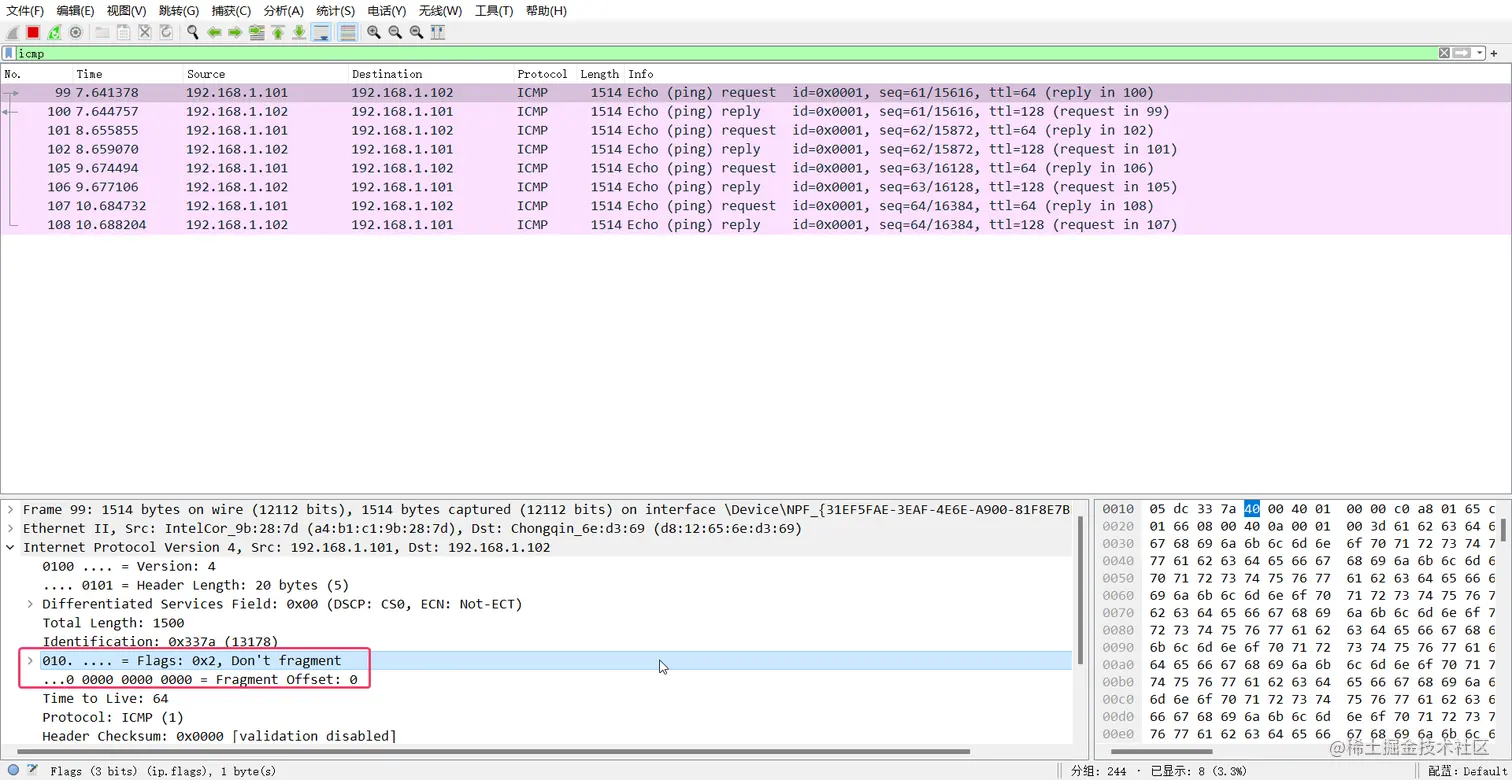This screenshot has height=780, width=1512.
Task: Click the expert information status icon
Action: (13, 770)
